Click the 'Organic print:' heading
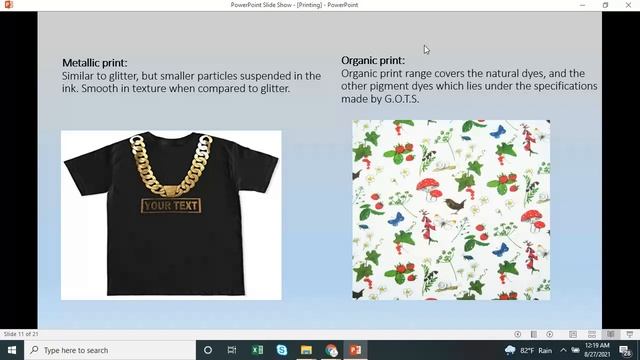 [373, 60]
